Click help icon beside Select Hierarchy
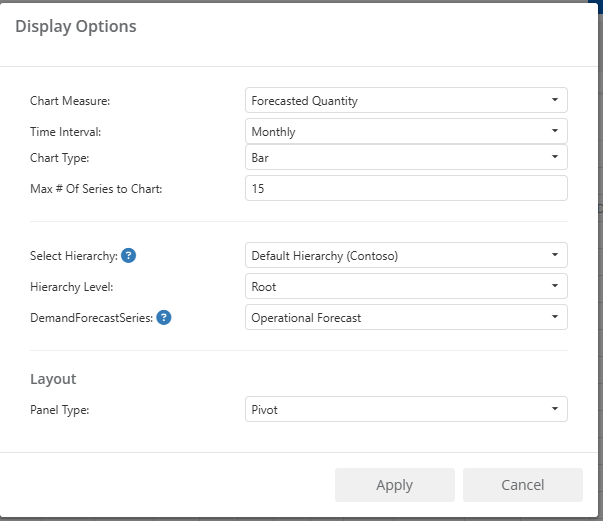The height and width of the screenshot is (521, 603). (x=128, y=256)
